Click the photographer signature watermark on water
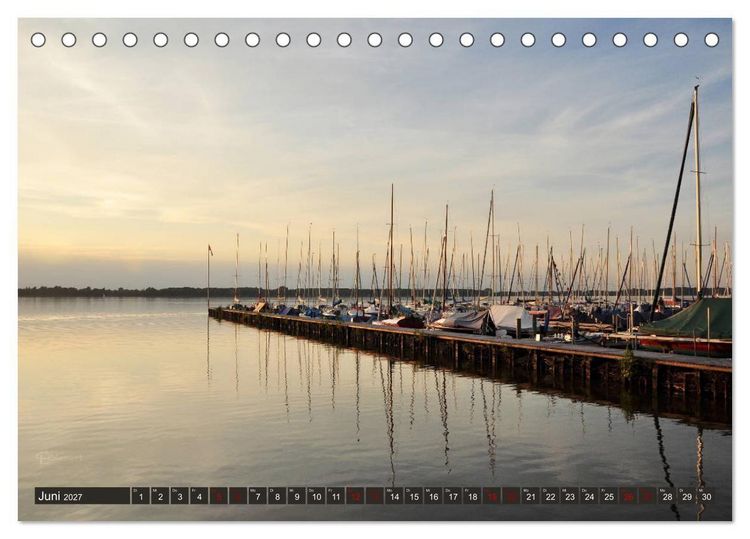 coord(58,458)
